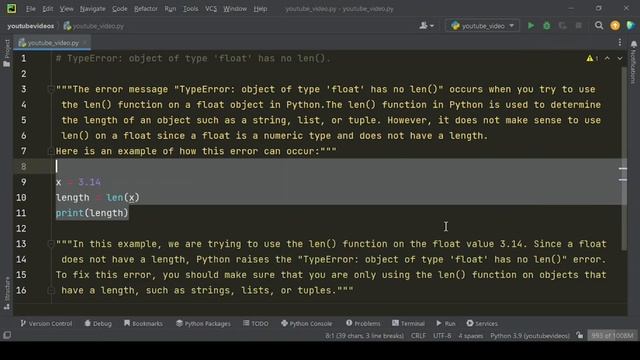Click fold end marker at line 16
This screenshot has height=360, width=640.
point(51,290)
